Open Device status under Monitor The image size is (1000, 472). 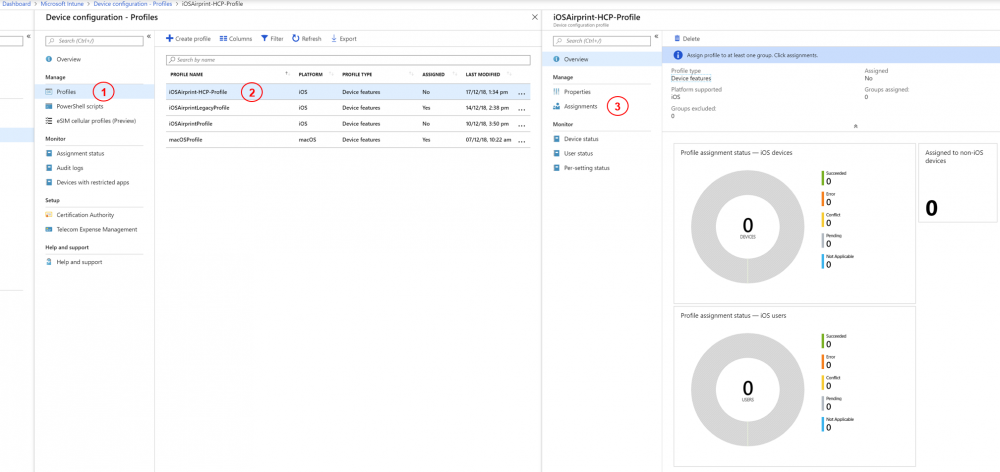pos(581,138)
